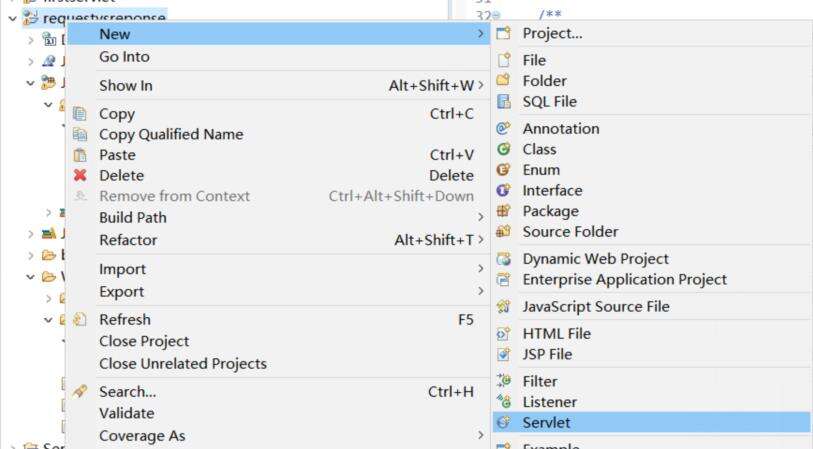Create a new Dynamic Web Project
The image size is (813, 449).
point(595,258)
